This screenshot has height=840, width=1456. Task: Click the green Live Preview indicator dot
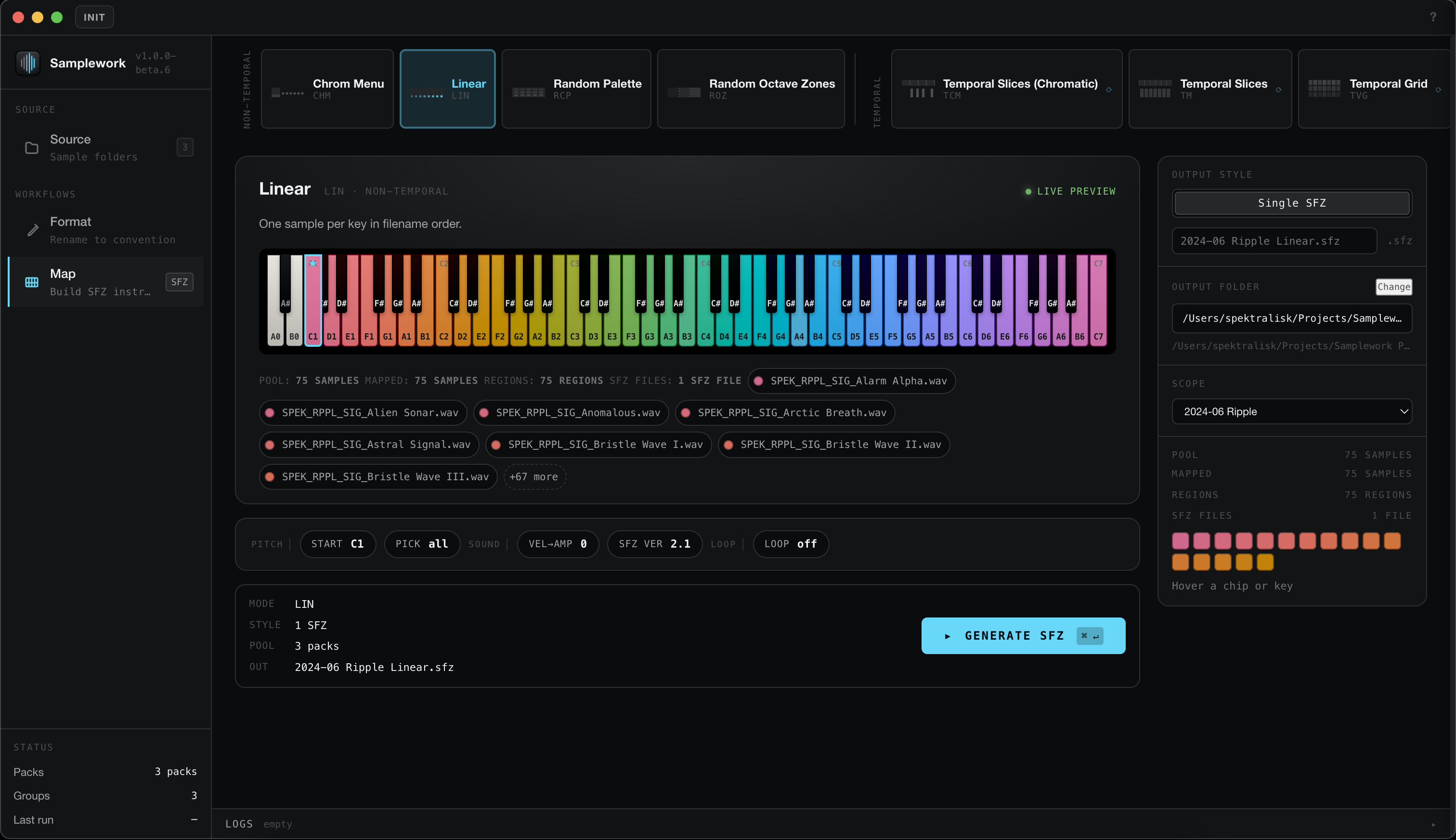coord(1028,192)
